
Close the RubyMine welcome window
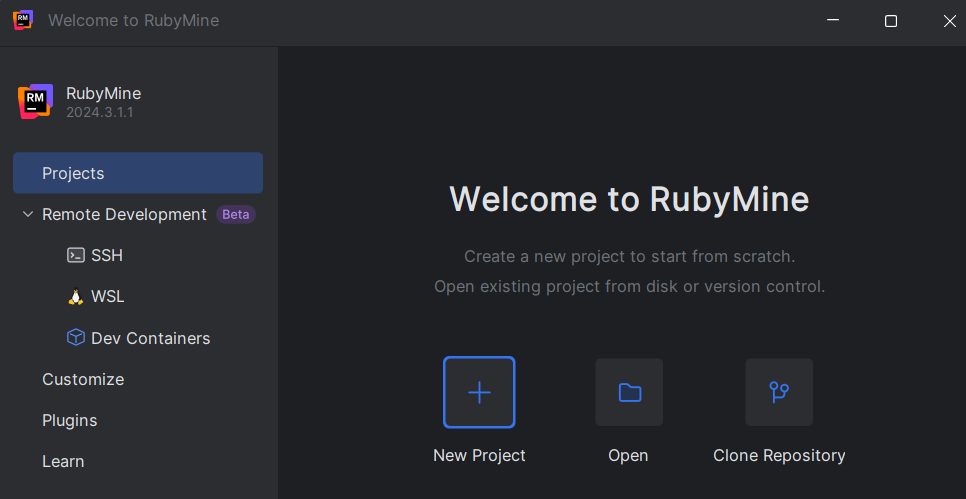coord(949,21)
